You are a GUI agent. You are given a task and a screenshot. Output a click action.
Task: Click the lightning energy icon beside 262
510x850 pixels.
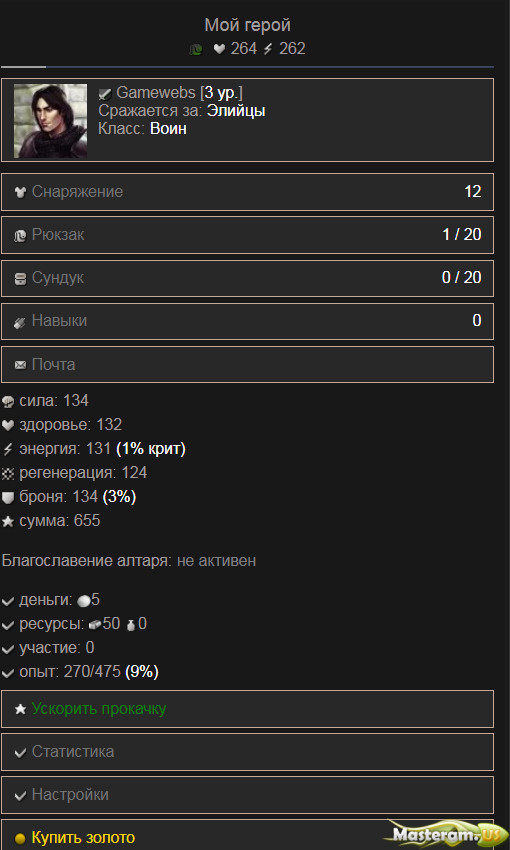click(x=268, y=49)
